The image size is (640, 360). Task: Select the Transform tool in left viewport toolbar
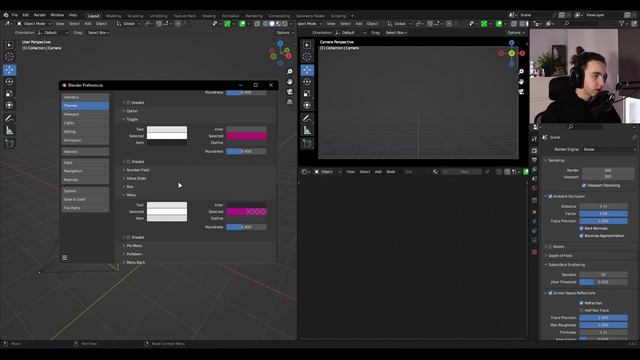pos(9,105)
